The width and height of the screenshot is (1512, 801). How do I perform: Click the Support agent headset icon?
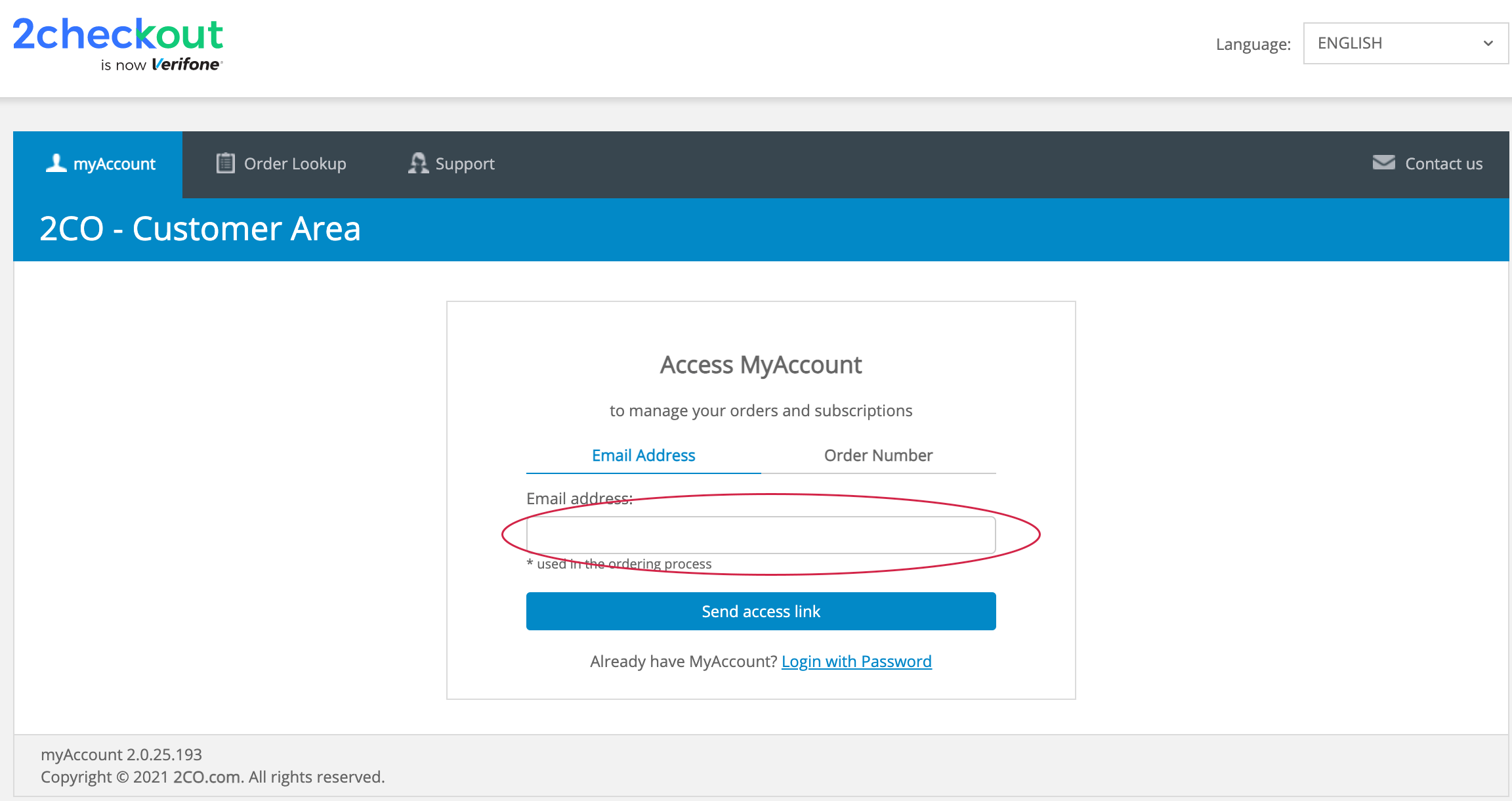tap(418, 163)
